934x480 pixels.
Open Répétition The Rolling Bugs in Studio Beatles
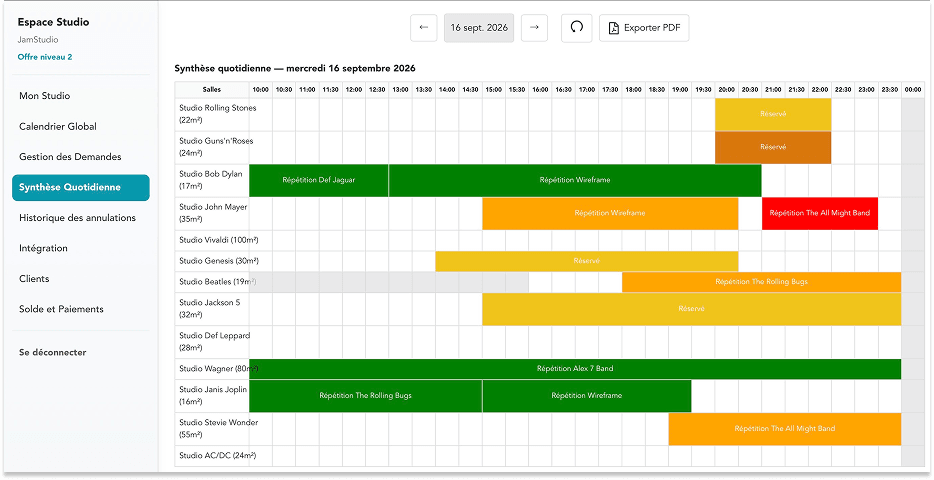(761, 282)
